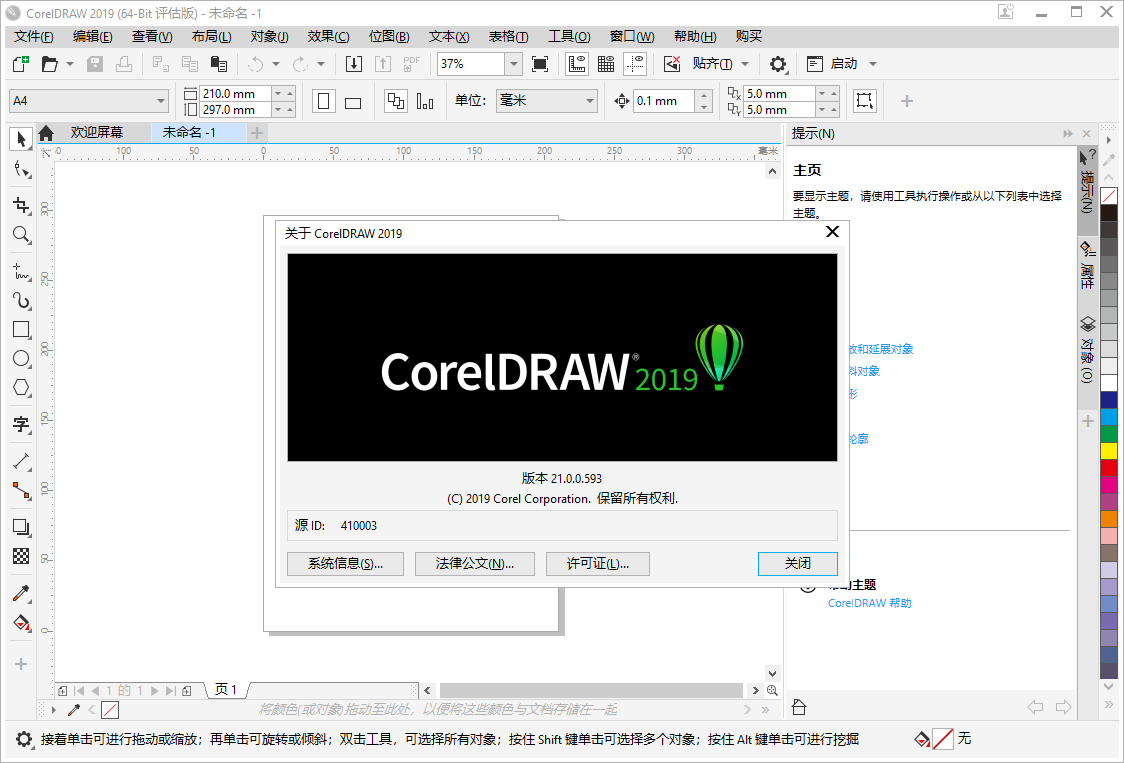1124x763 pixels.
Task: Expand the Undo history dropdown arrow
Action: point(275,64)
